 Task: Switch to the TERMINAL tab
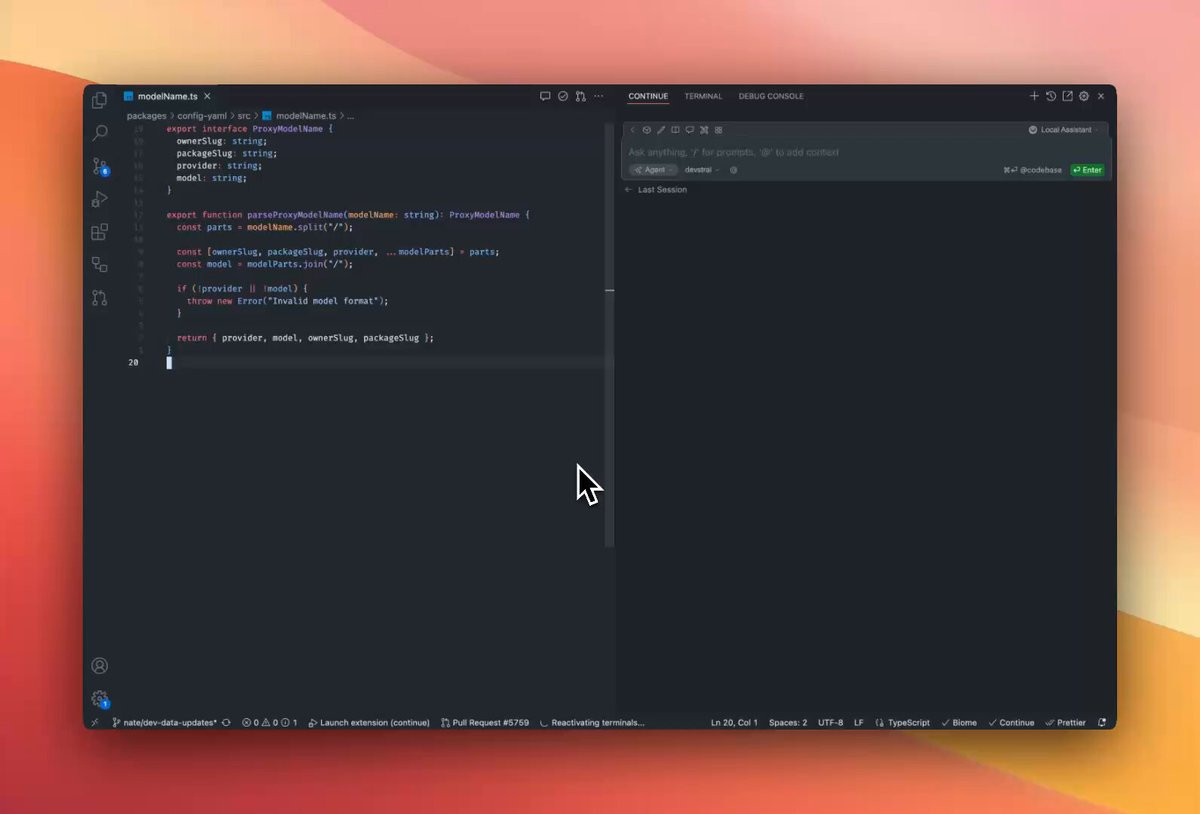[703, 96]
